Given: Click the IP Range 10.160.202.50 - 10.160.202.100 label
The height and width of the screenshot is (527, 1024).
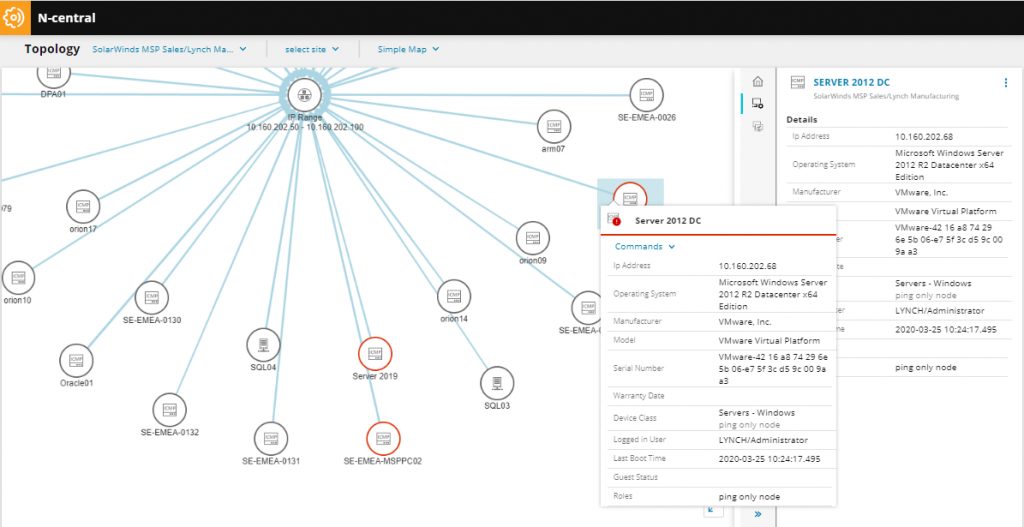Looking at the screenshot, I should pos(304,123).
